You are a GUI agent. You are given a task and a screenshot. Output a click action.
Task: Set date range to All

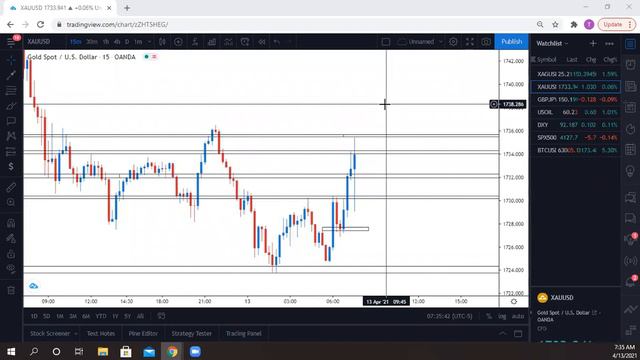pos(140,316)
